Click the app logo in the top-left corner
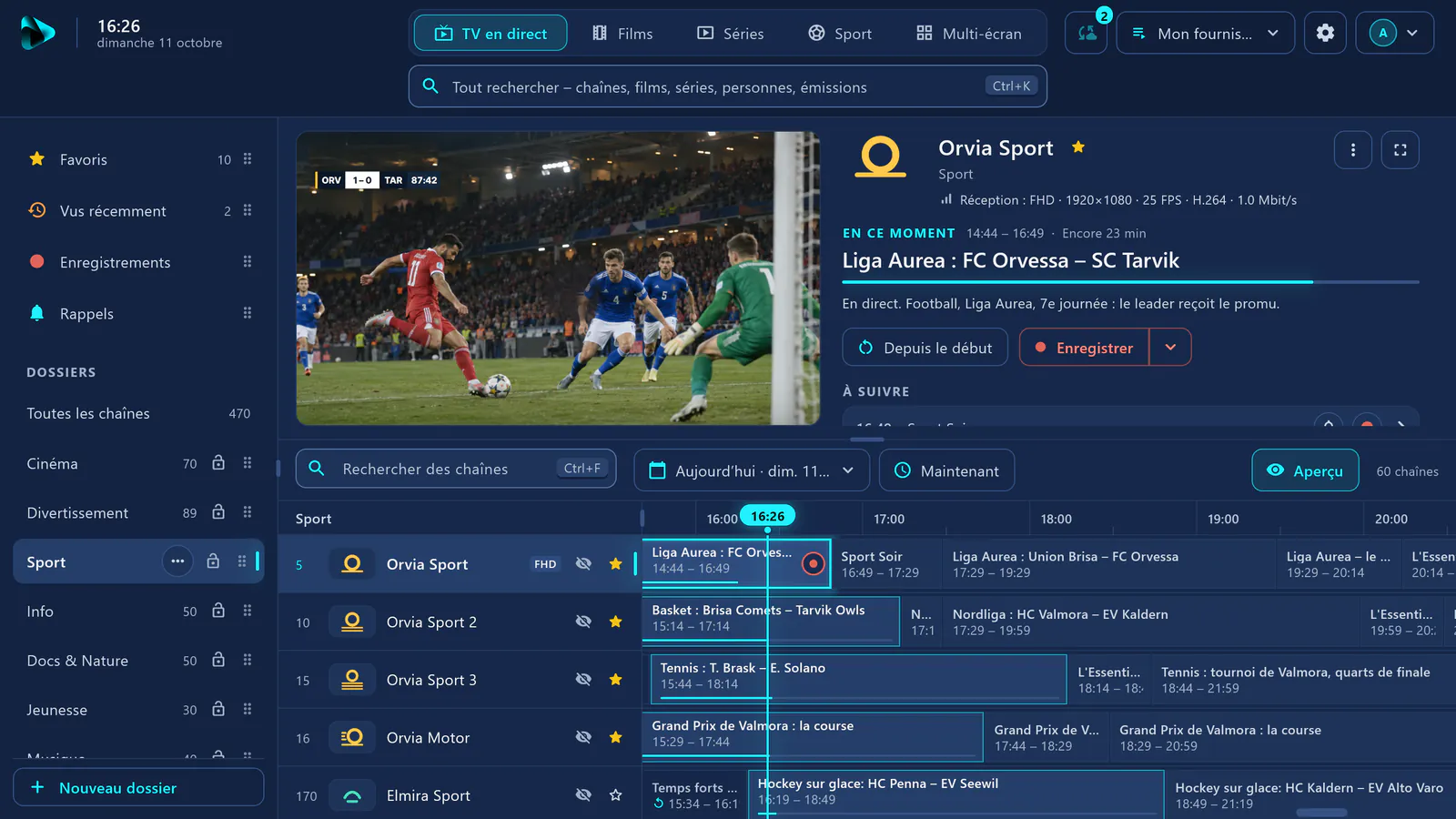The height and width of the screenshot is (819, 1456). click(38, 34)
